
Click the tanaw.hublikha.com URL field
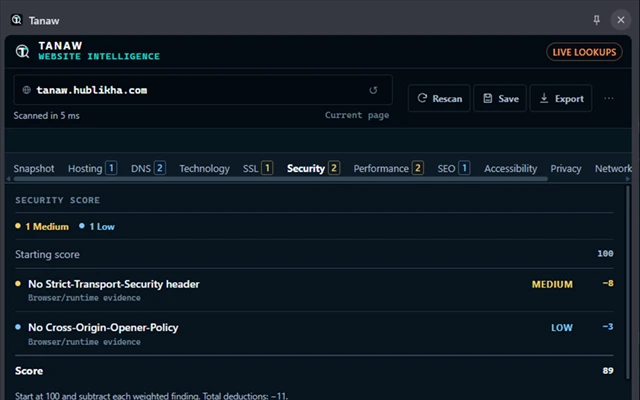[x=203, y=90]
